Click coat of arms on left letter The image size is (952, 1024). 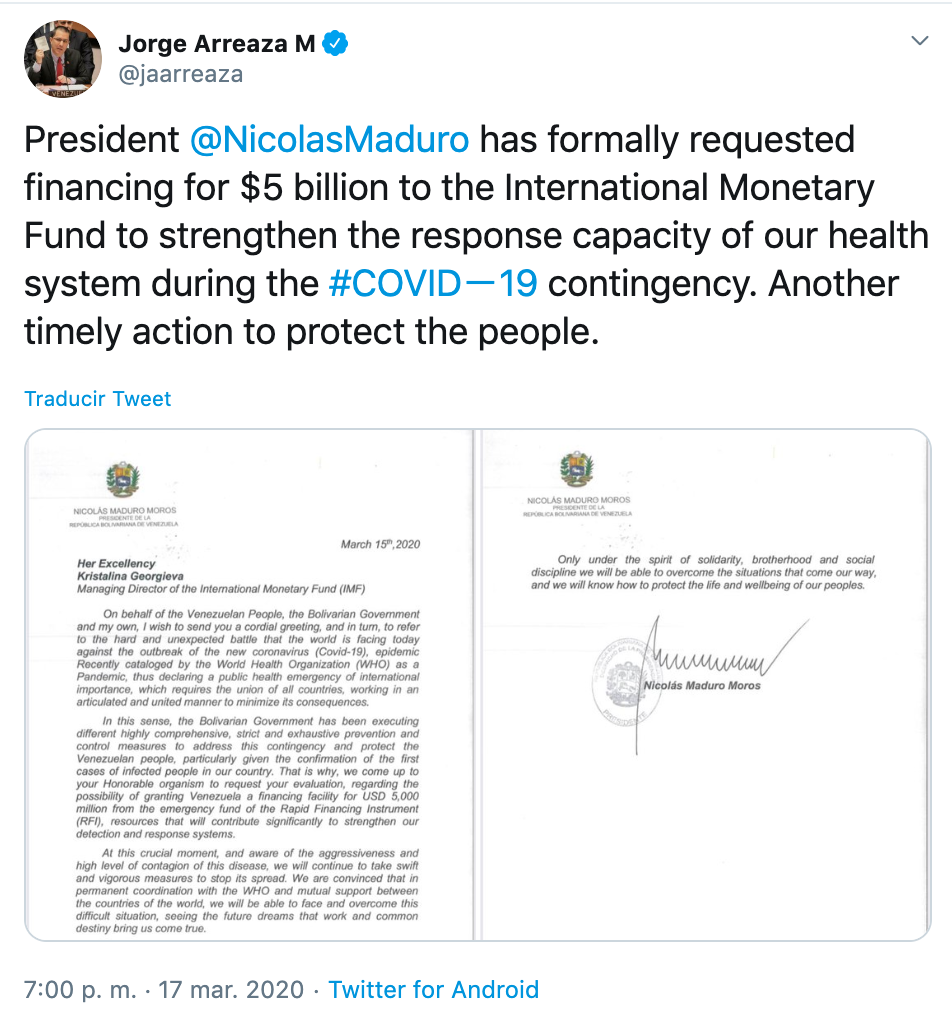[124, 480]
